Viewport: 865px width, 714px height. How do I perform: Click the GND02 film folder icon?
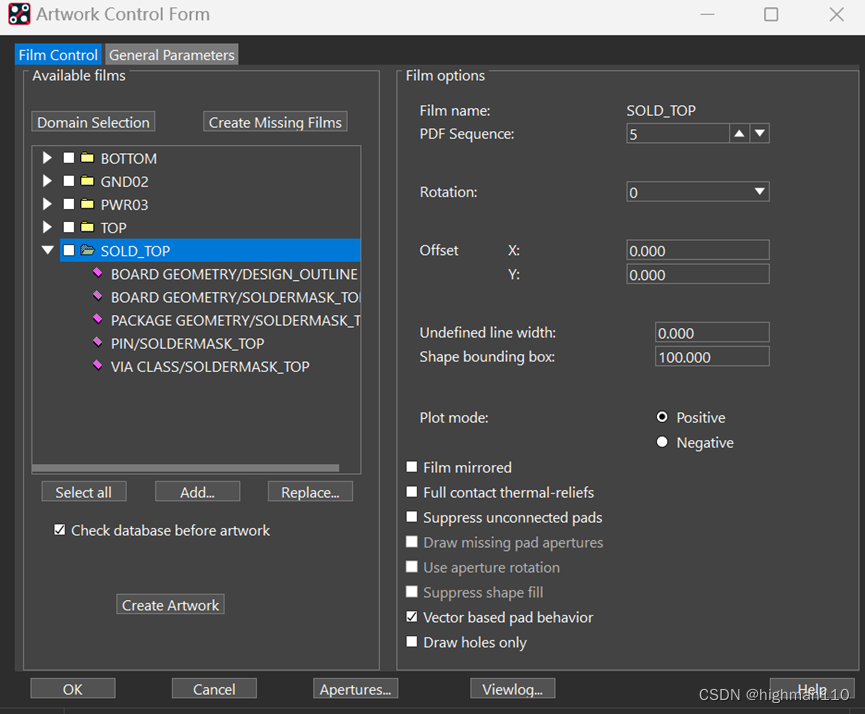[87, 181]
